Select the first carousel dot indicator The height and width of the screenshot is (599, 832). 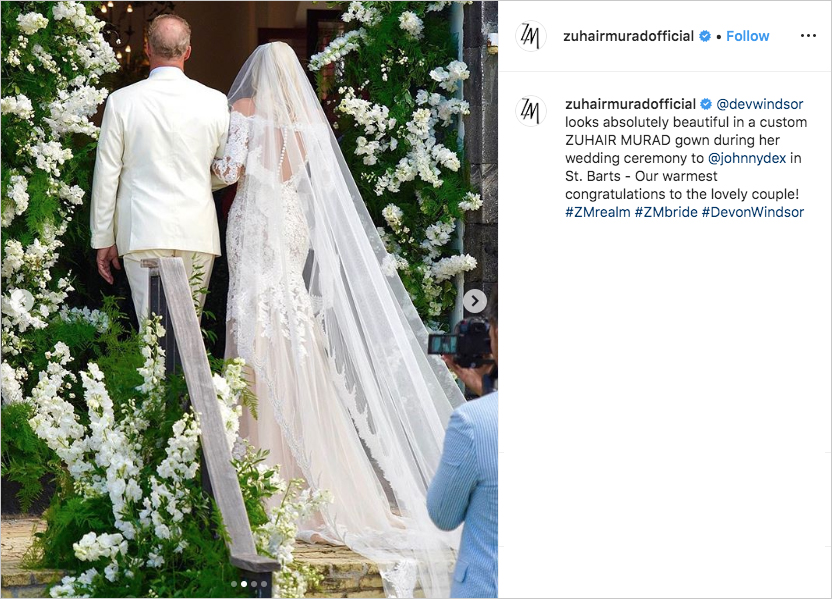click(x=234, y=584)
